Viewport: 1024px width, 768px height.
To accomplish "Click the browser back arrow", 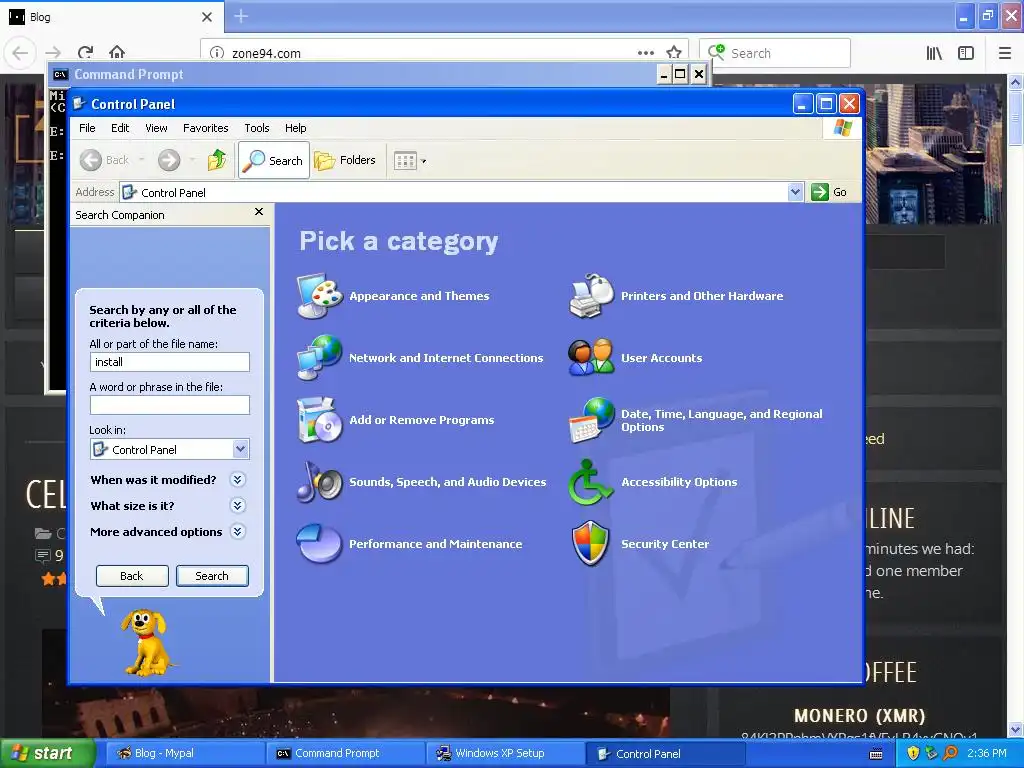I will coord(20,53).
